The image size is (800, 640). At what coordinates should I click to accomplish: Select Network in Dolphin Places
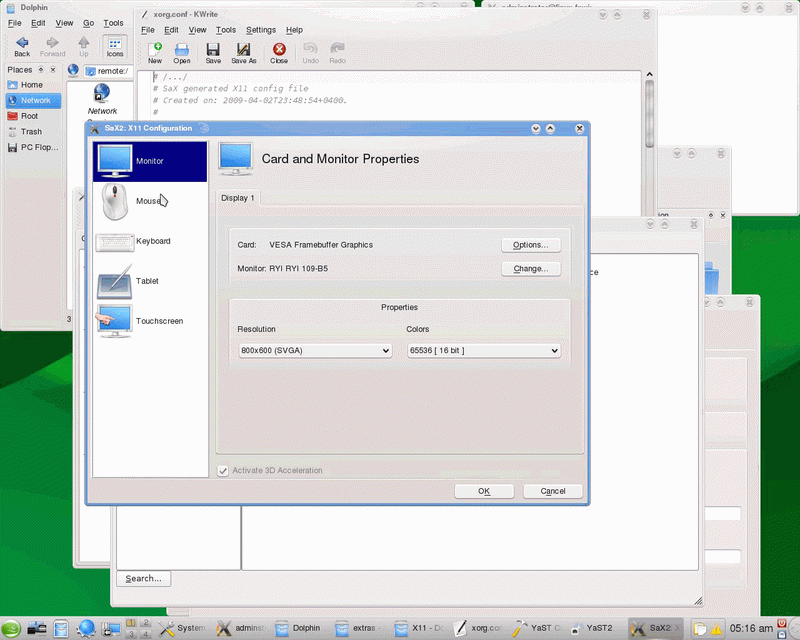(33, 101)
